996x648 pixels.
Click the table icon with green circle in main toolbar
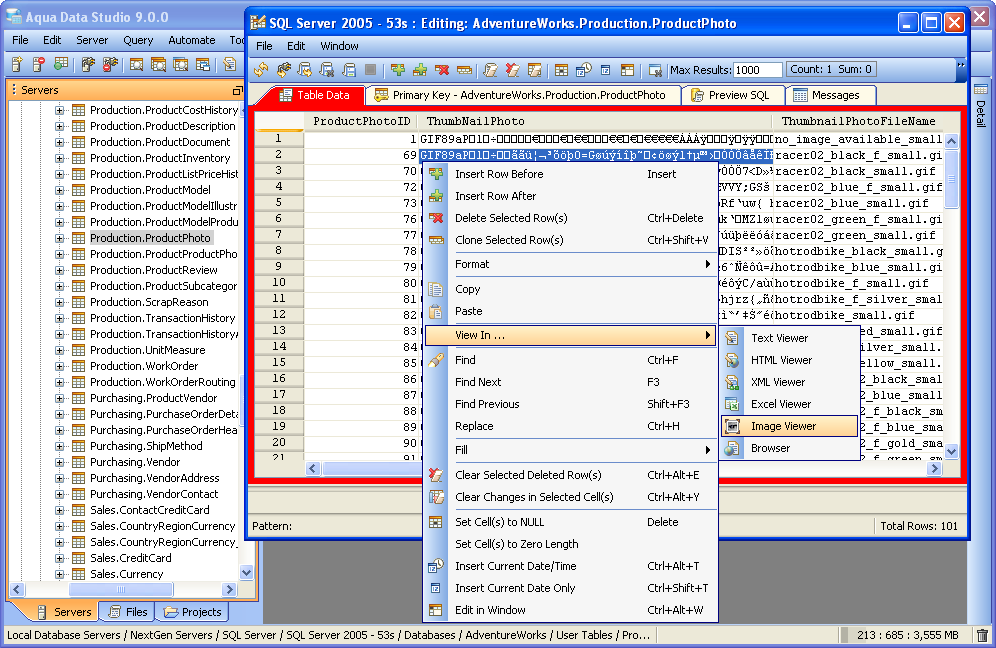click(x=61, y=64)
